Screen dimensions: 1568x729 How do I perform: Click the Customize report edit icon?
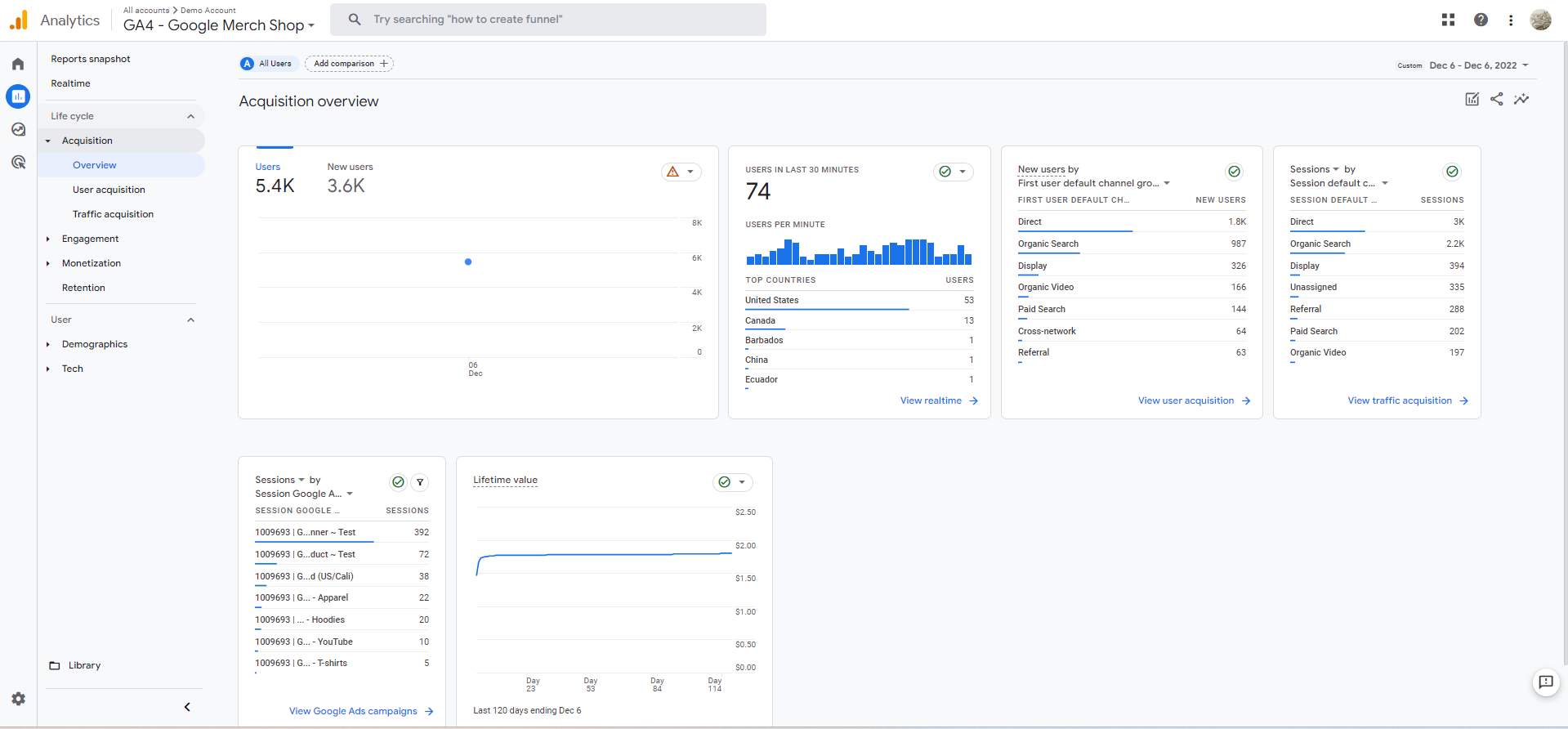click(1472, 99)
